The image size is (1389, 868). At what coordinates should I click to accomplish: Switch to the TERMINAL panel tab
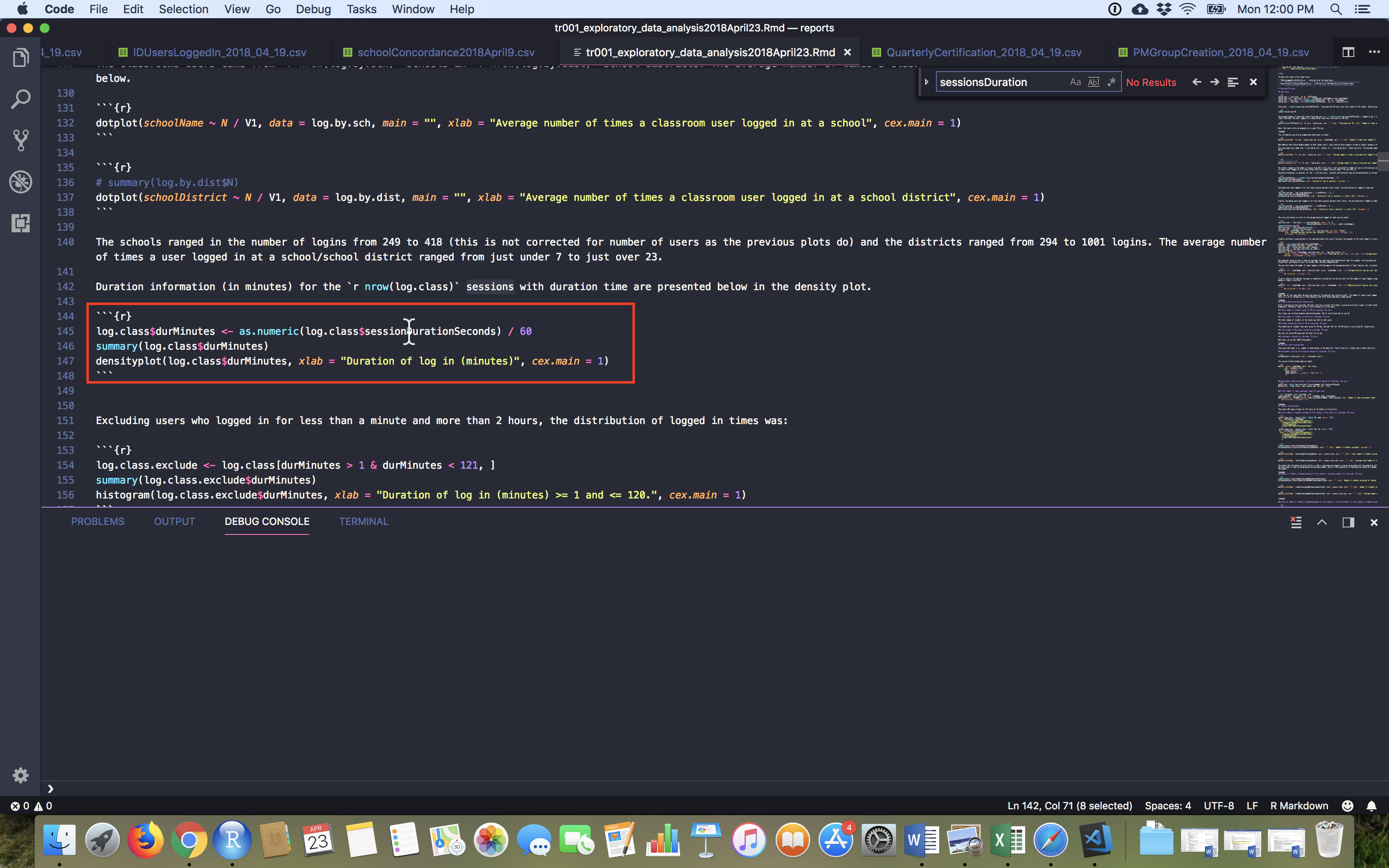pos(363,521)
